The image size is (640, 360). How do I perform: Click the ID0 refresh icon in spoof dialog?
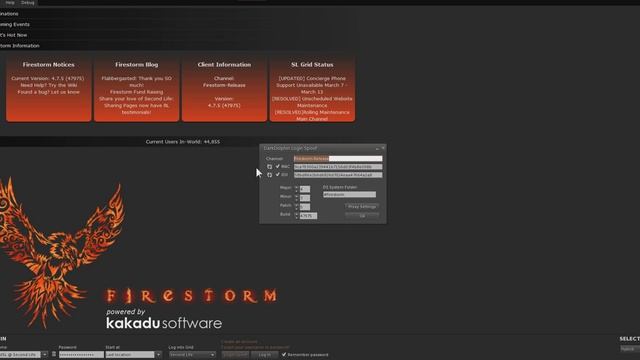269,175
